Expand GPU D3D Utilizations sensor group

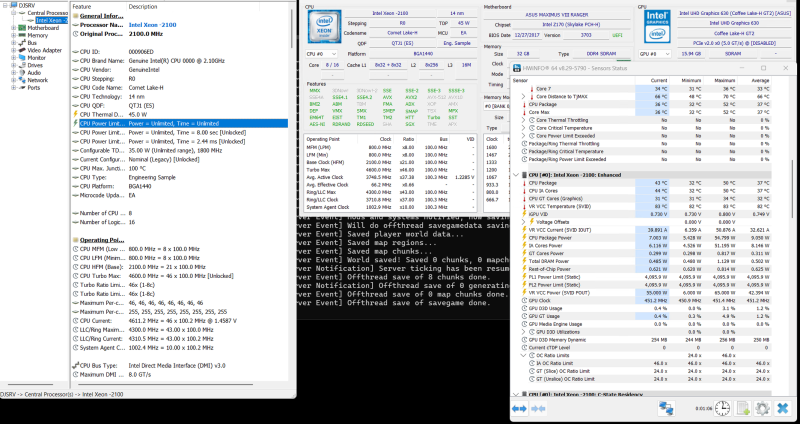(x=524, y=332)
